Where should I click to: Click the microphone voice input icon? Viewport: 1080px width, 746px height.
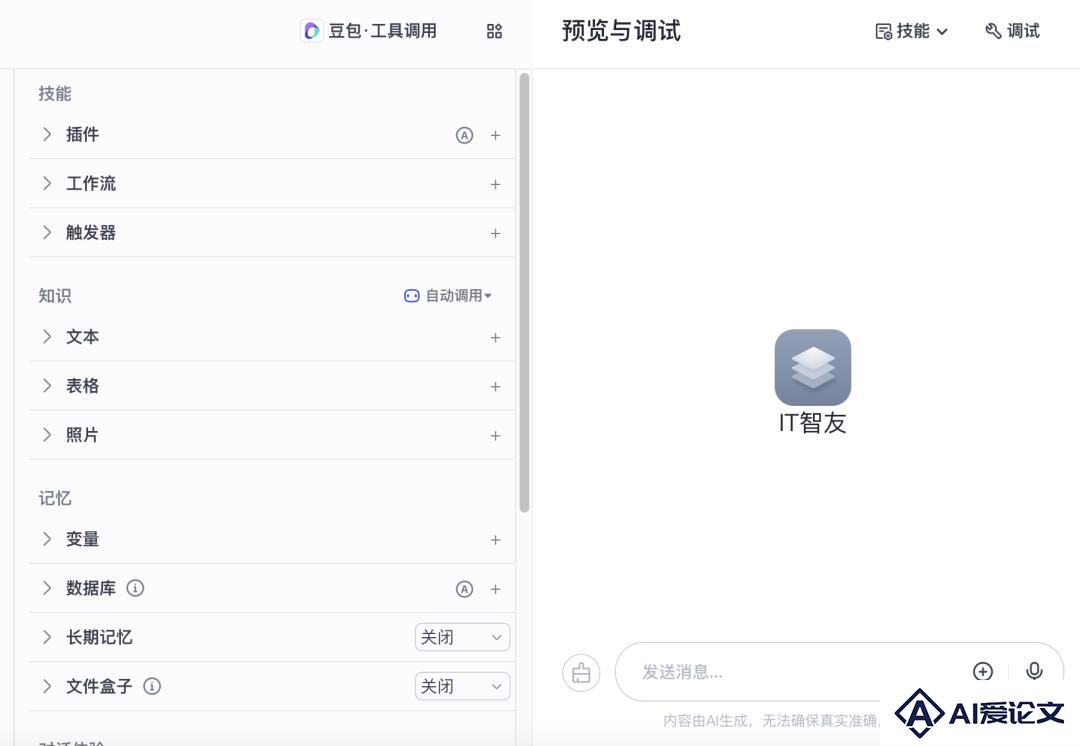tap(1034, 671)
